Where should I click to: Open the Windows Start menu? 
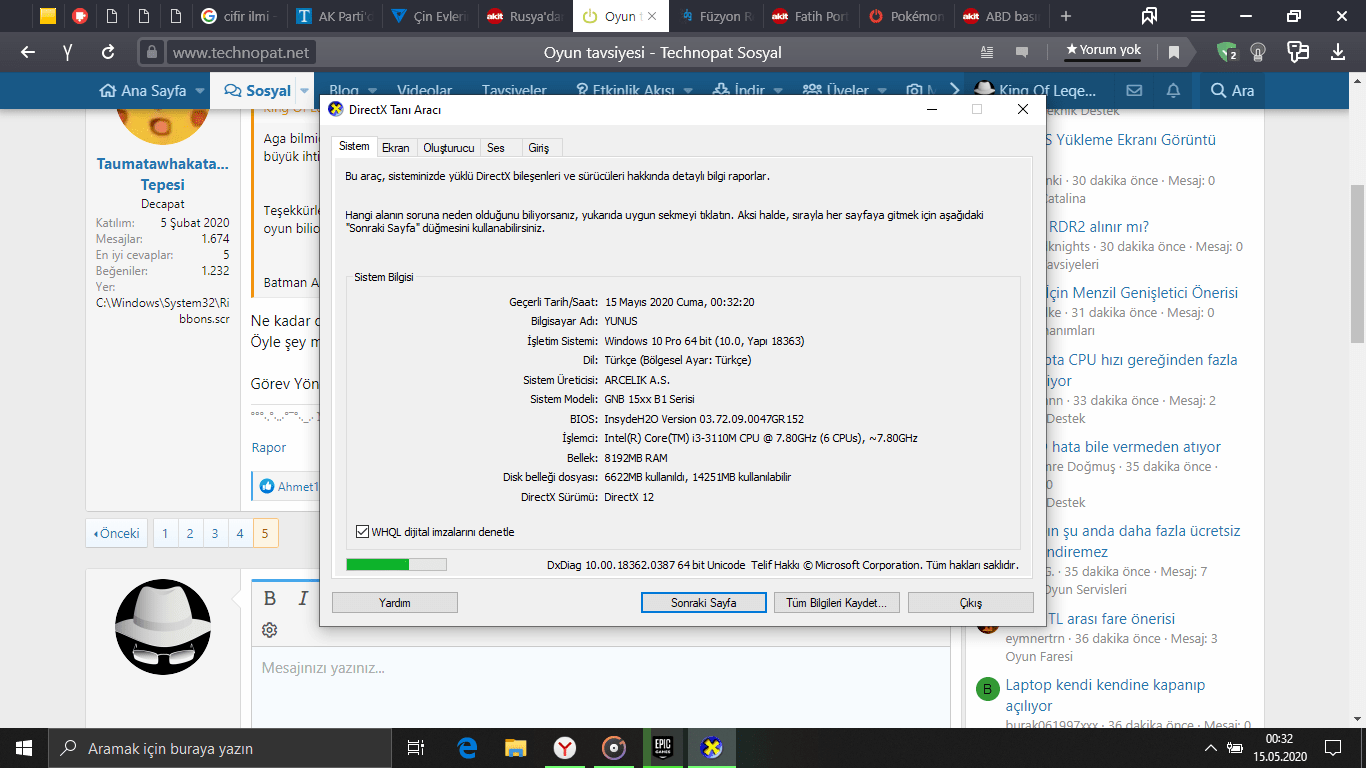coord(24,748)
